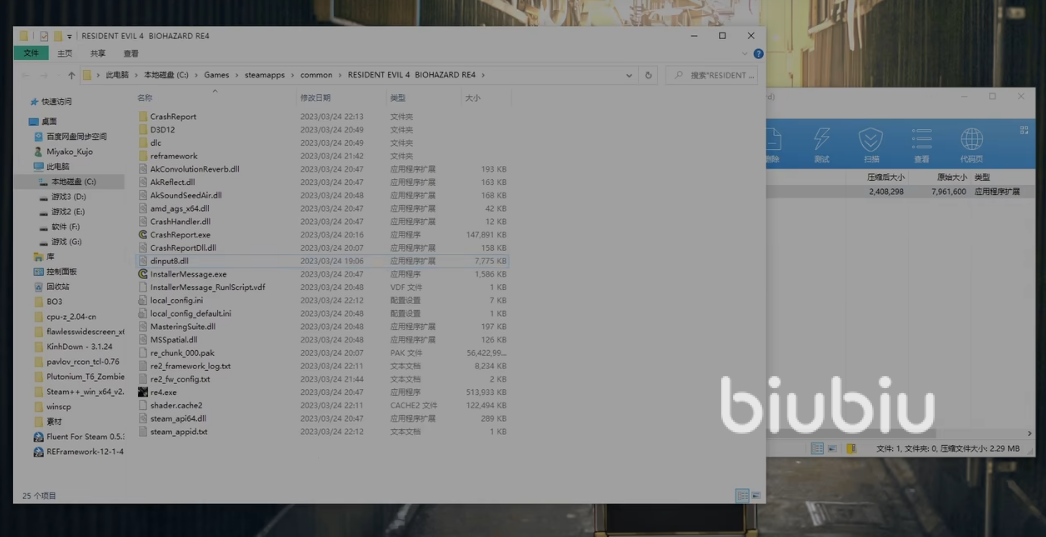Toggle properties checkmark in quick access toolbar
Screen dimensions: 1046x537
tap(44, 36)
